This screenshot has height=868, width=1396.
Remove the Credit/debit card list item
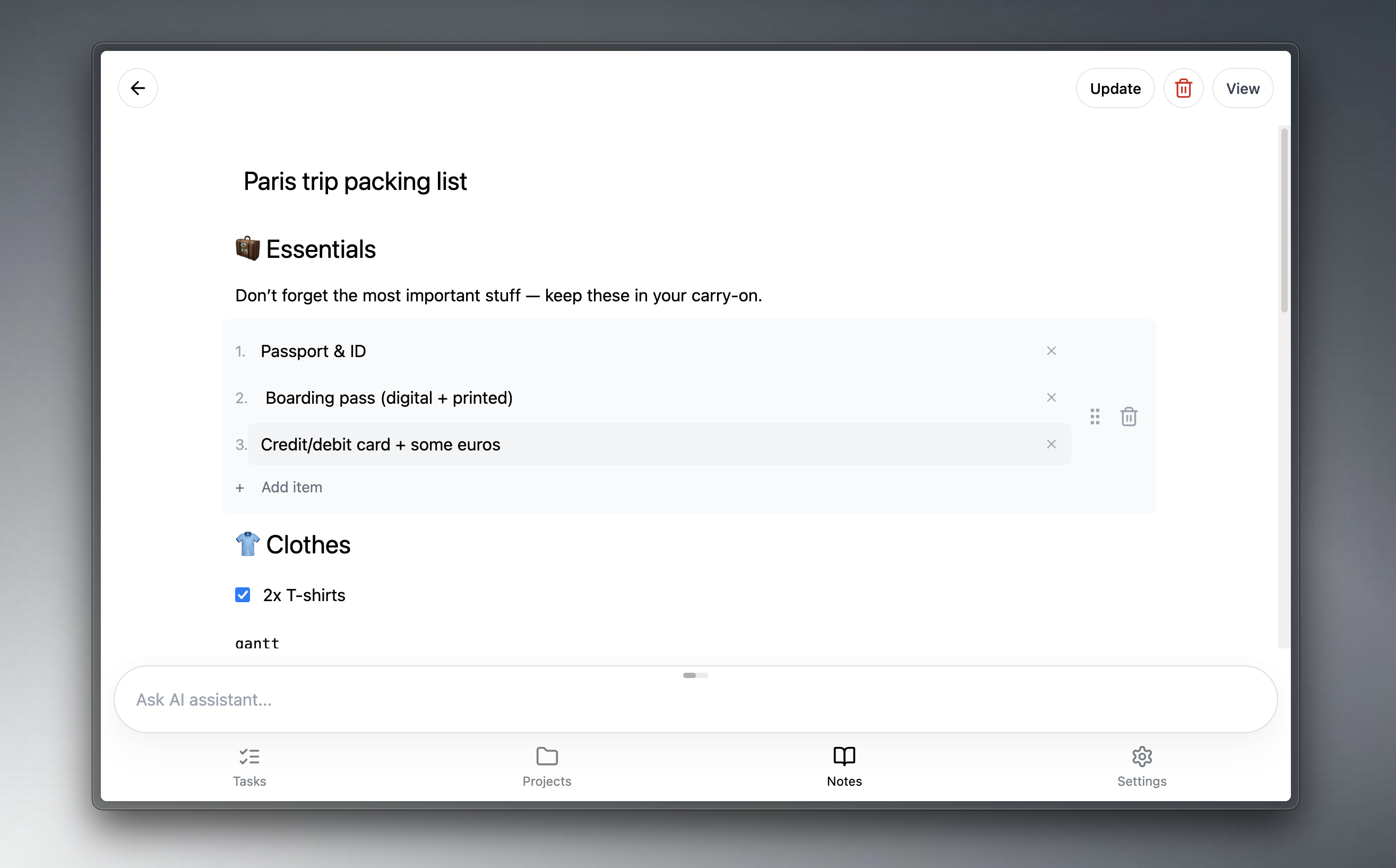(1051, 444)
